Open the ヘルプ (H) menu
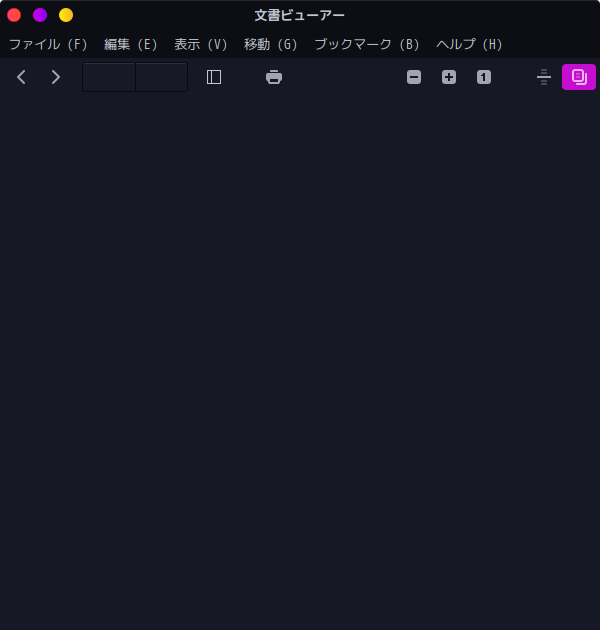600x630 pixels. pos(469,44)
